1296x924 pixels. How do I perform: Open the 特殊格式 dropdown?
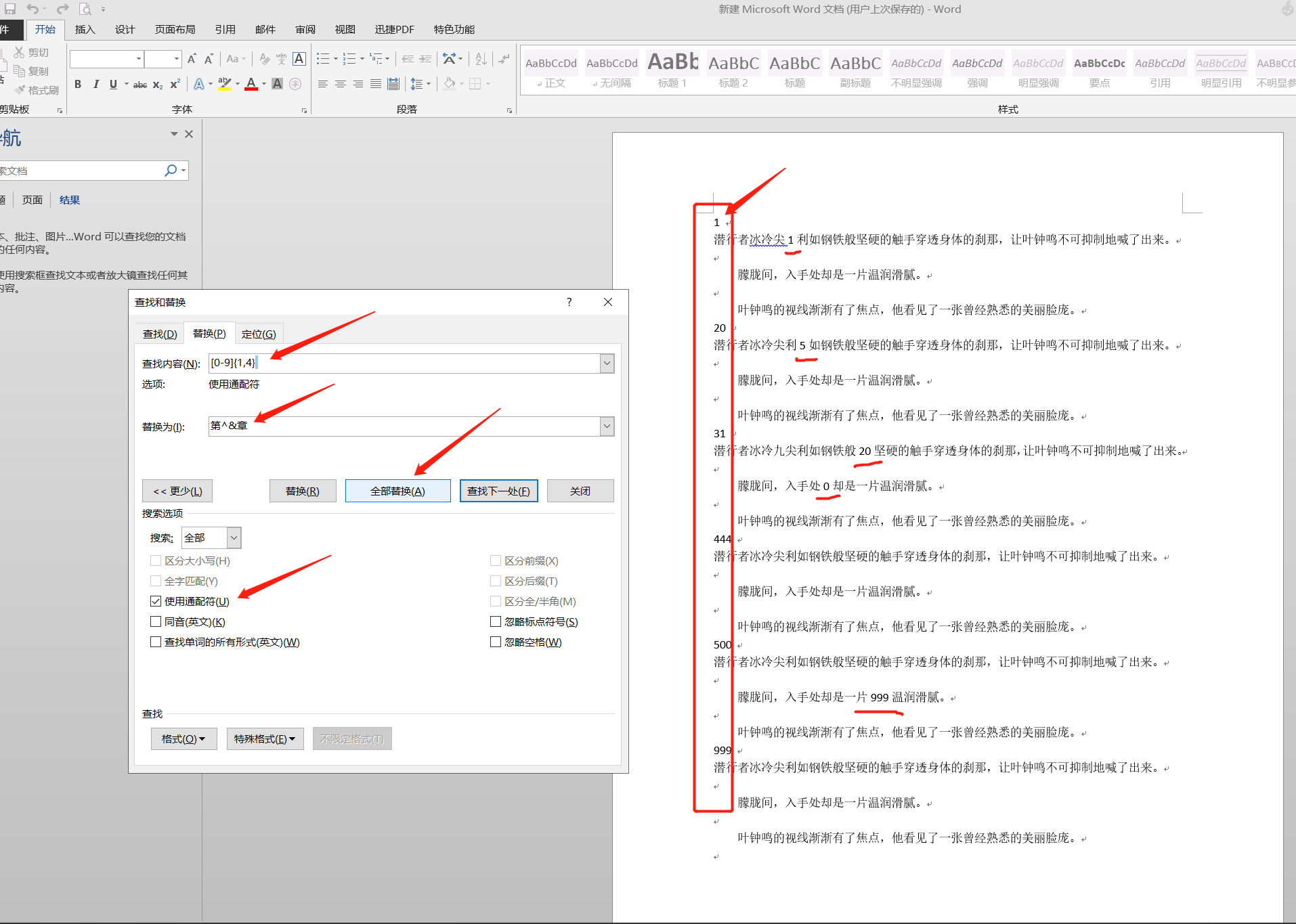[x=265, y=739]
